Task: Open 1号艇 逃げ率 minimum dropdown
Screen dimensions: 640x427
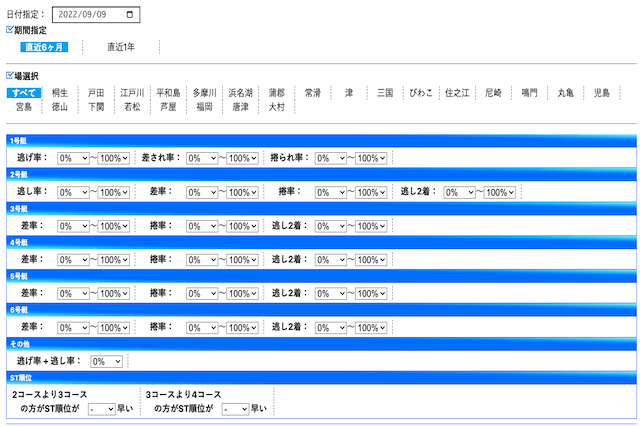Action: click(75, 158)
